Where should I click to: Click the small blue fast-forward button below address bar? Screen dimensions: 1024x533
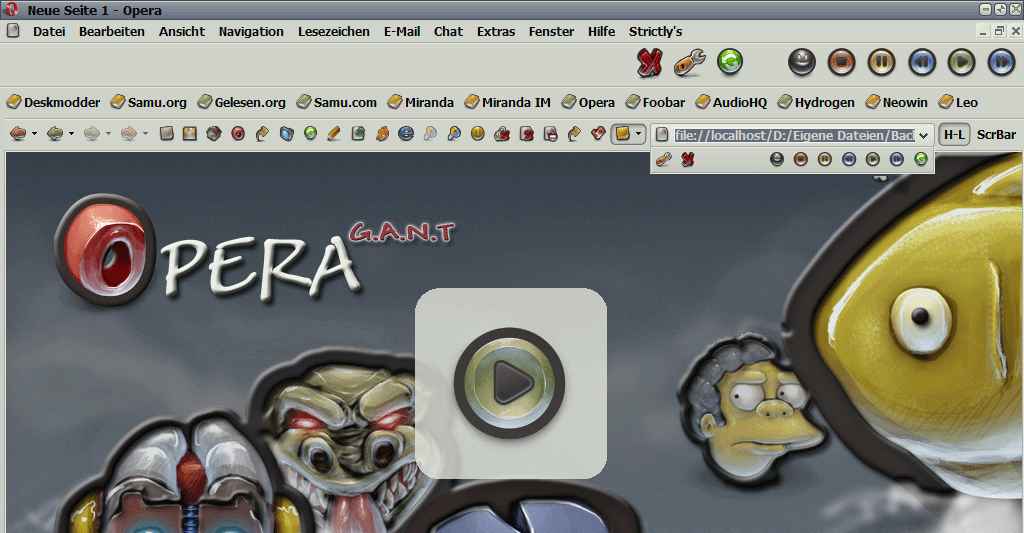[x=897, y=159]
